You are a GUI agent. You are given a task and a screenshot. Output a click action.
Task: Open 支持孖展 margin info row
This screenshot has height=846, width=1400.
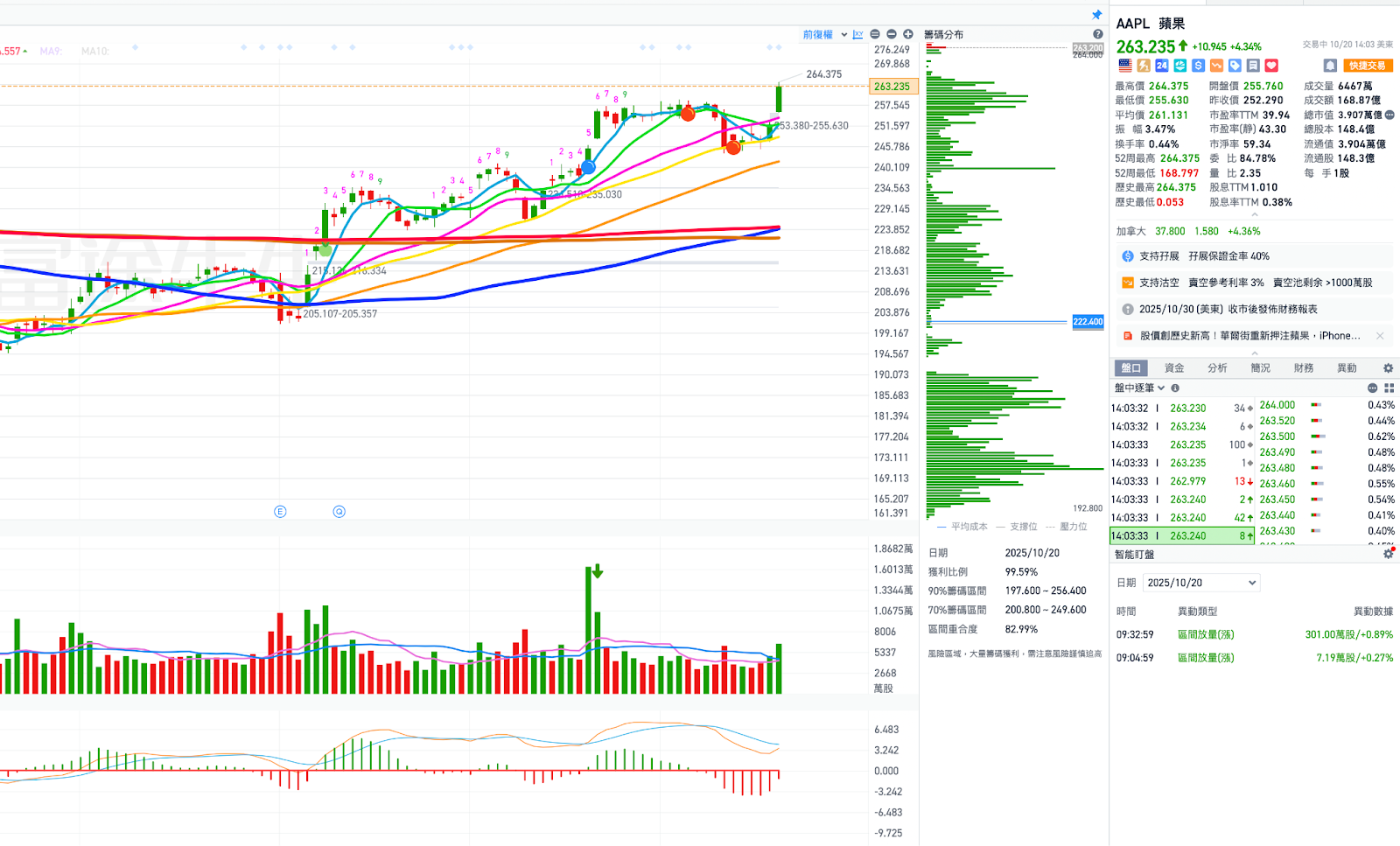[x=1255, y=256]
